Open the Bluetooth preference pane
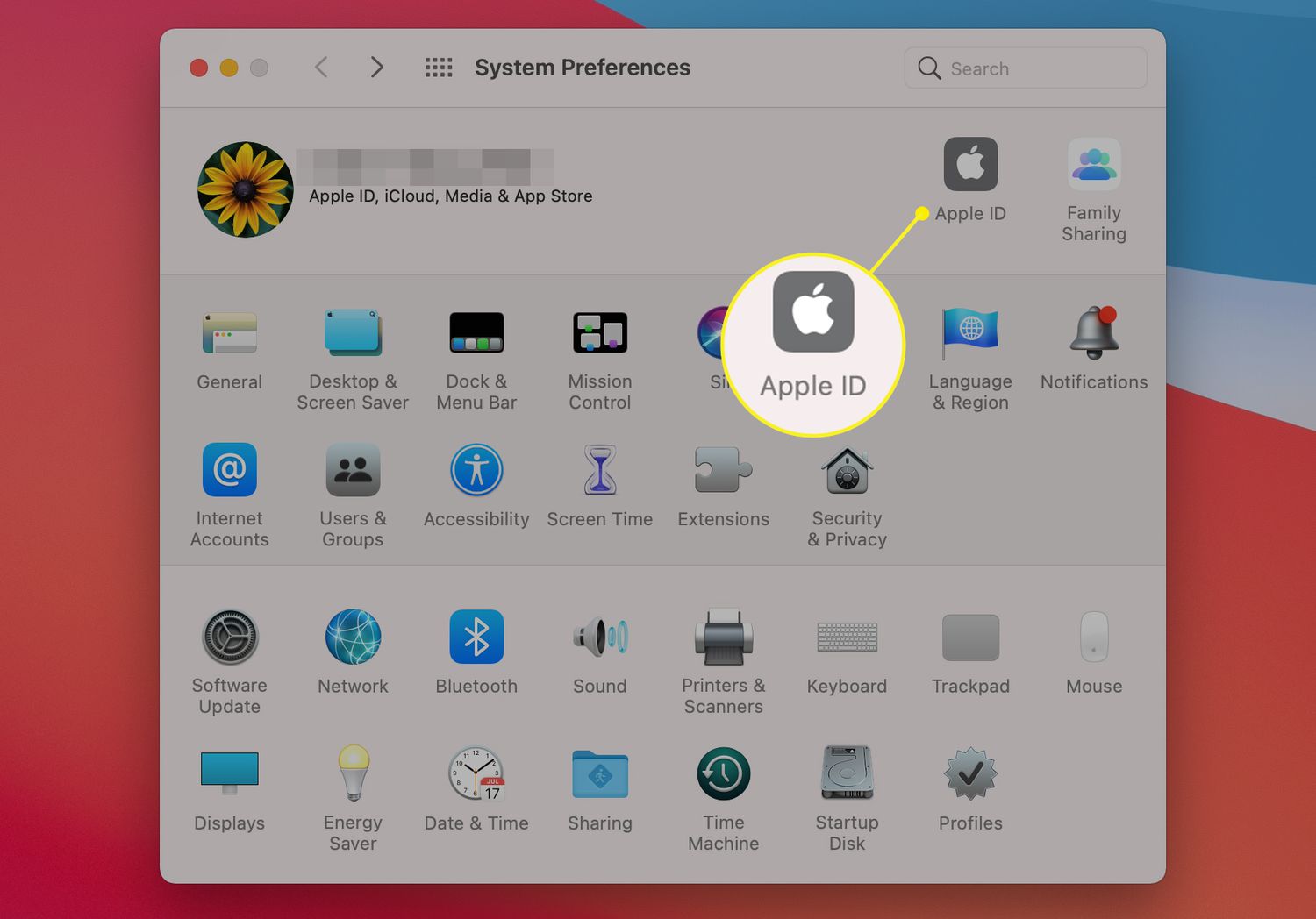 [x=476, y=638]
